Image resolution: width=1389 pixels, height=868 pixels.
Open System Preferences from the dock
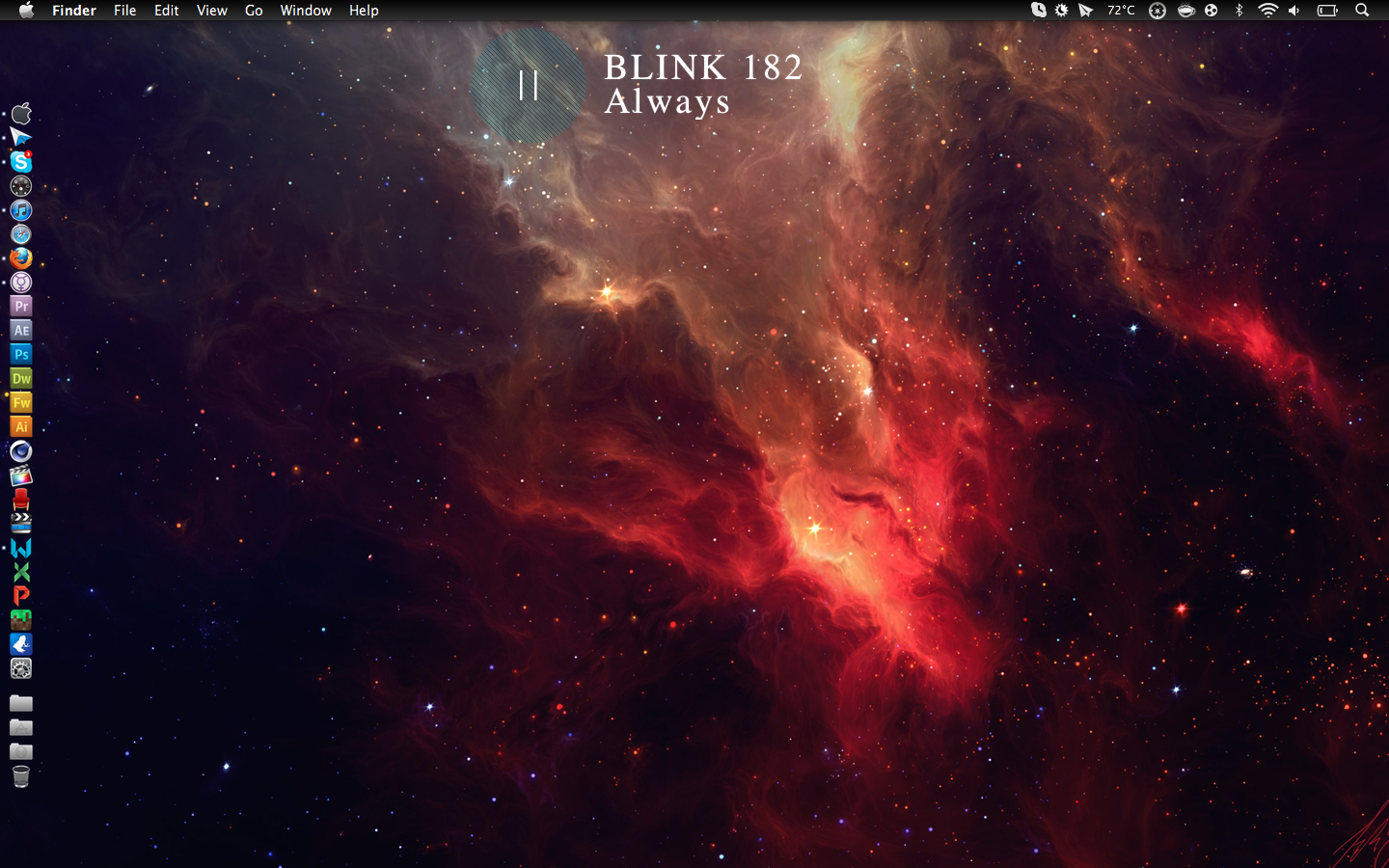tap(21, 668)
